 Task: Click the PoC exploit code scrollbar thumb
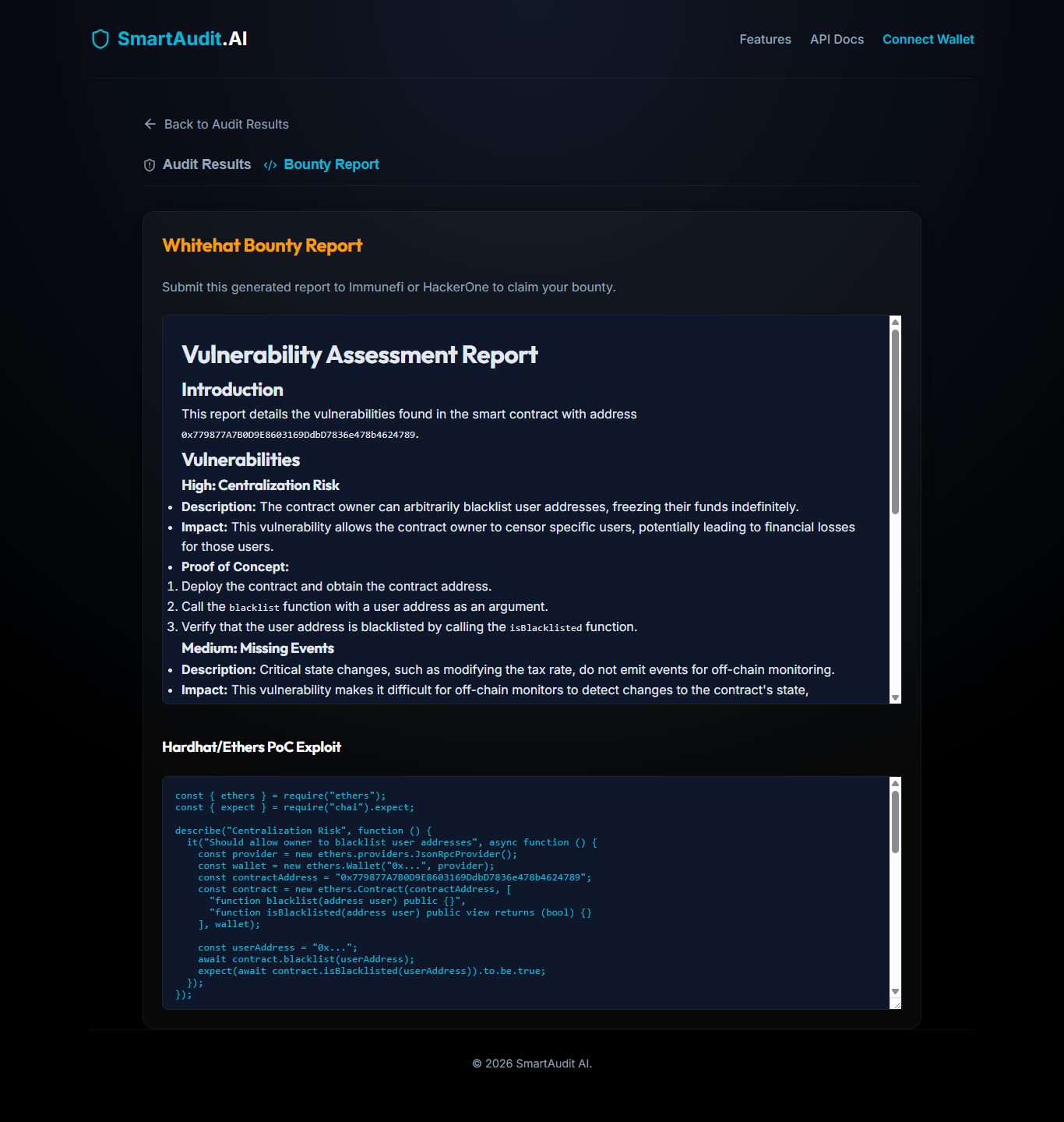pyautogui.click(x=895, y=822)
